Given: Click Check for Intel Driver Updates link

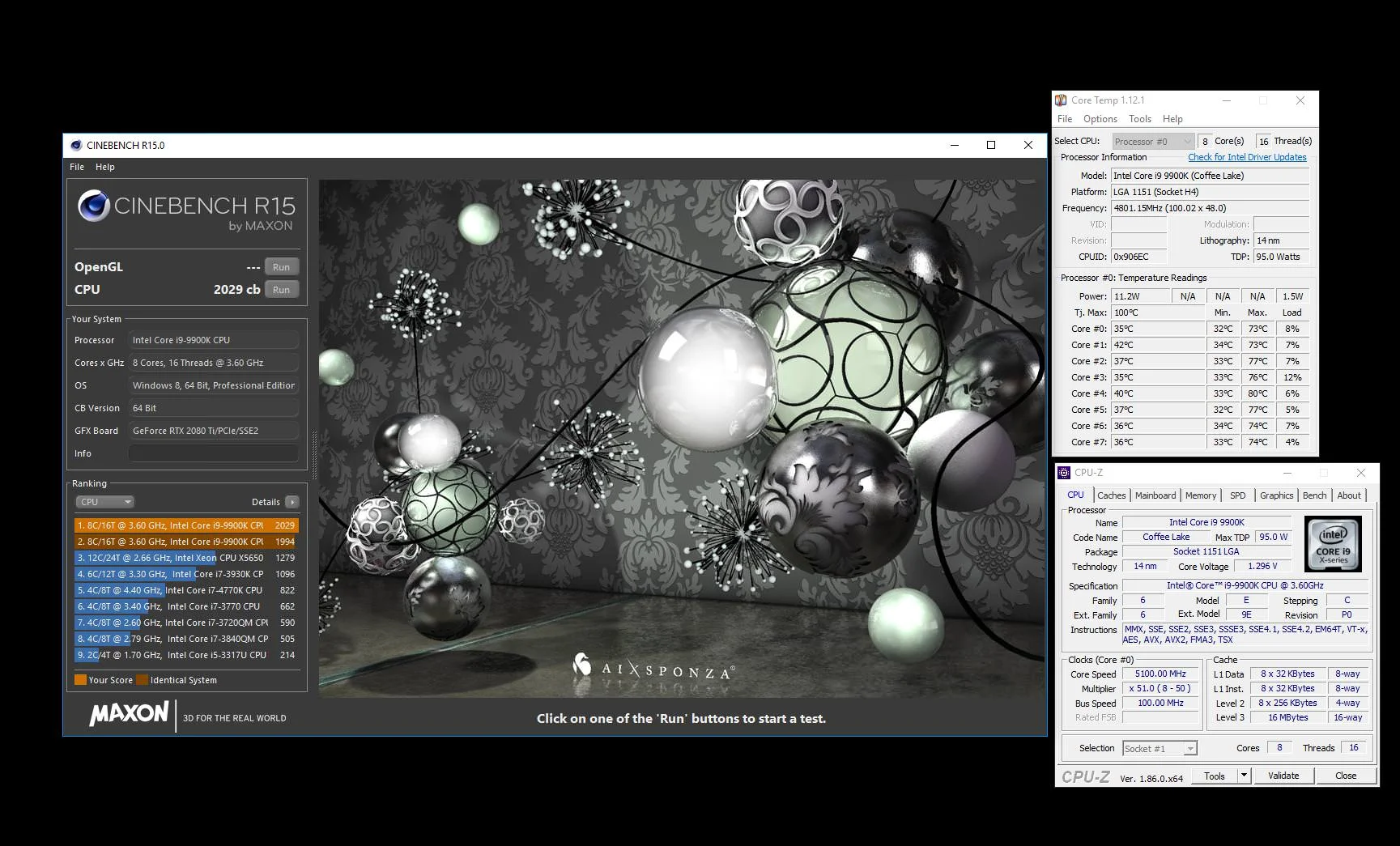Looking at the screenshot, I should pos(1247,157).
